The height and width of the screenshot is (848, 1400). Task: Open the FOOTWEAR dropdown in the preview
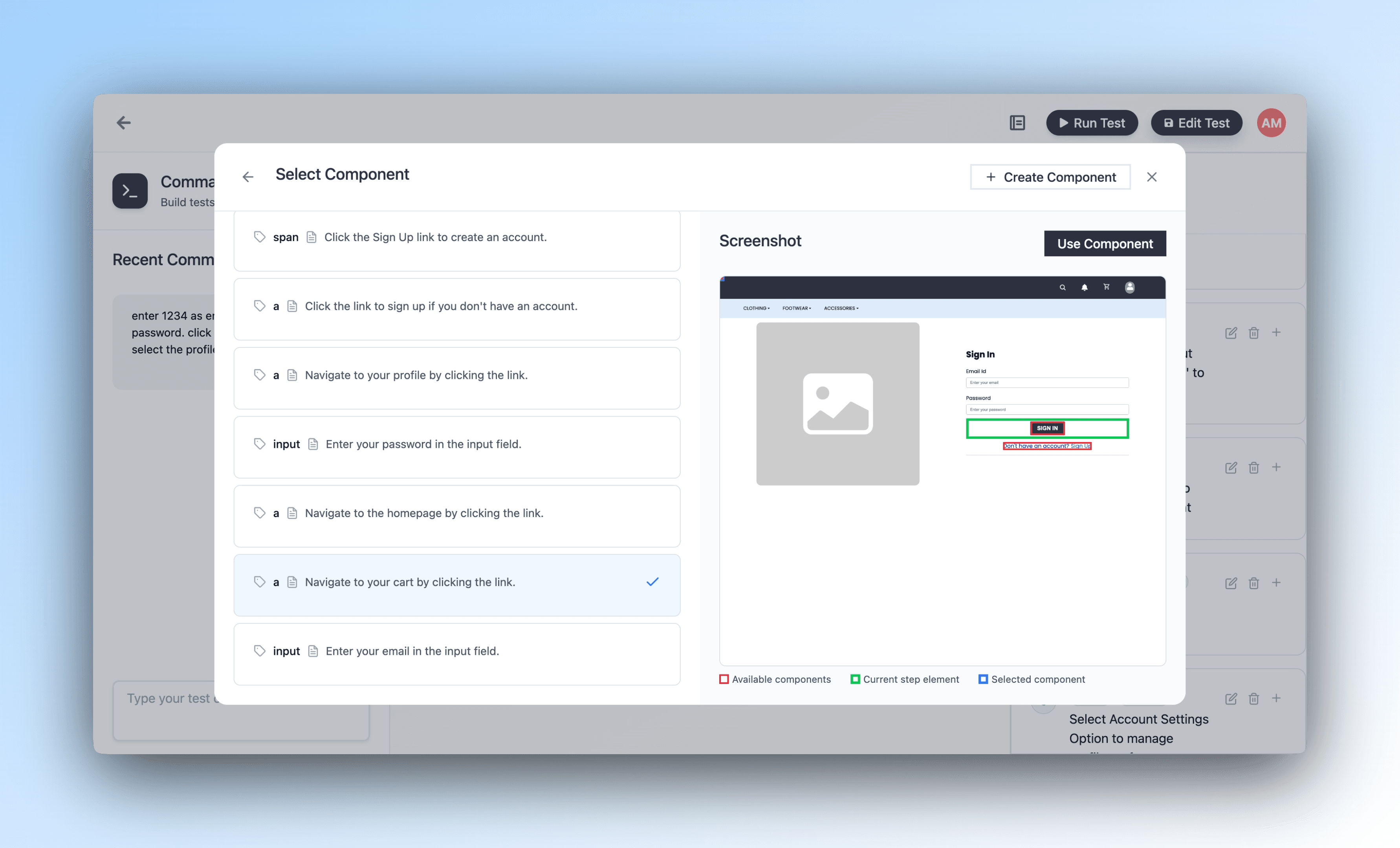pyautogui.click(x=797, y=308)
